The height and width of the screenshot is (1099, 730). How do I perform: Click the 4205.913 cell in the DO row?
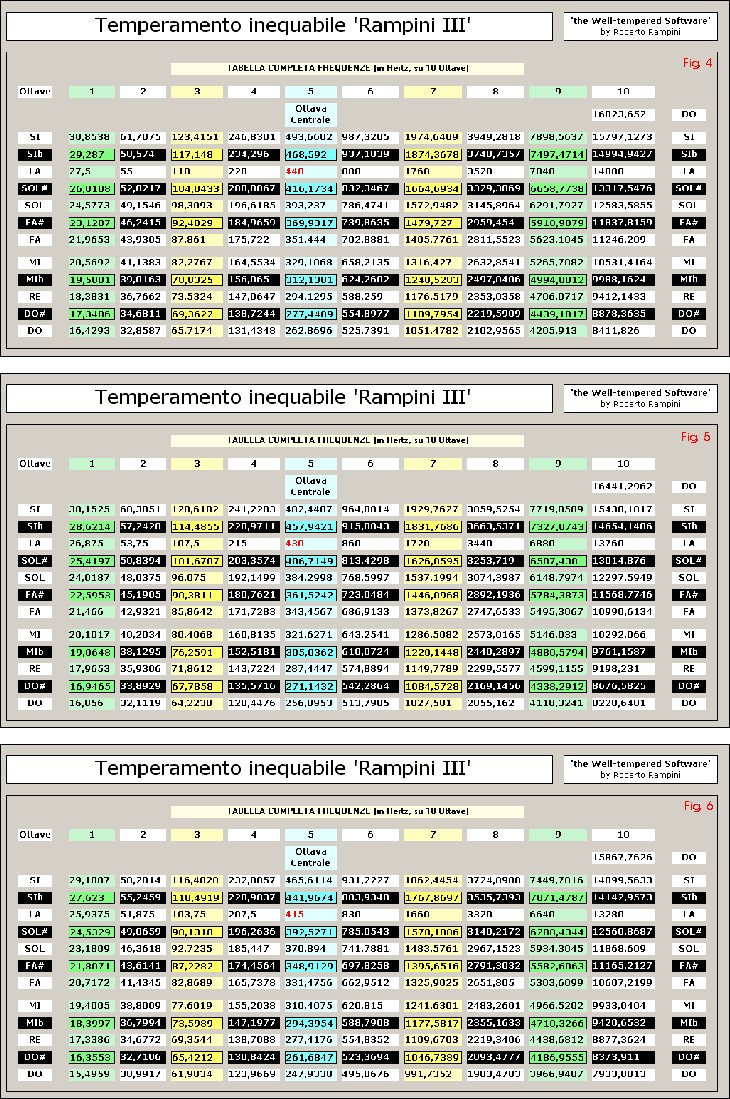click(x=558, y=330)
